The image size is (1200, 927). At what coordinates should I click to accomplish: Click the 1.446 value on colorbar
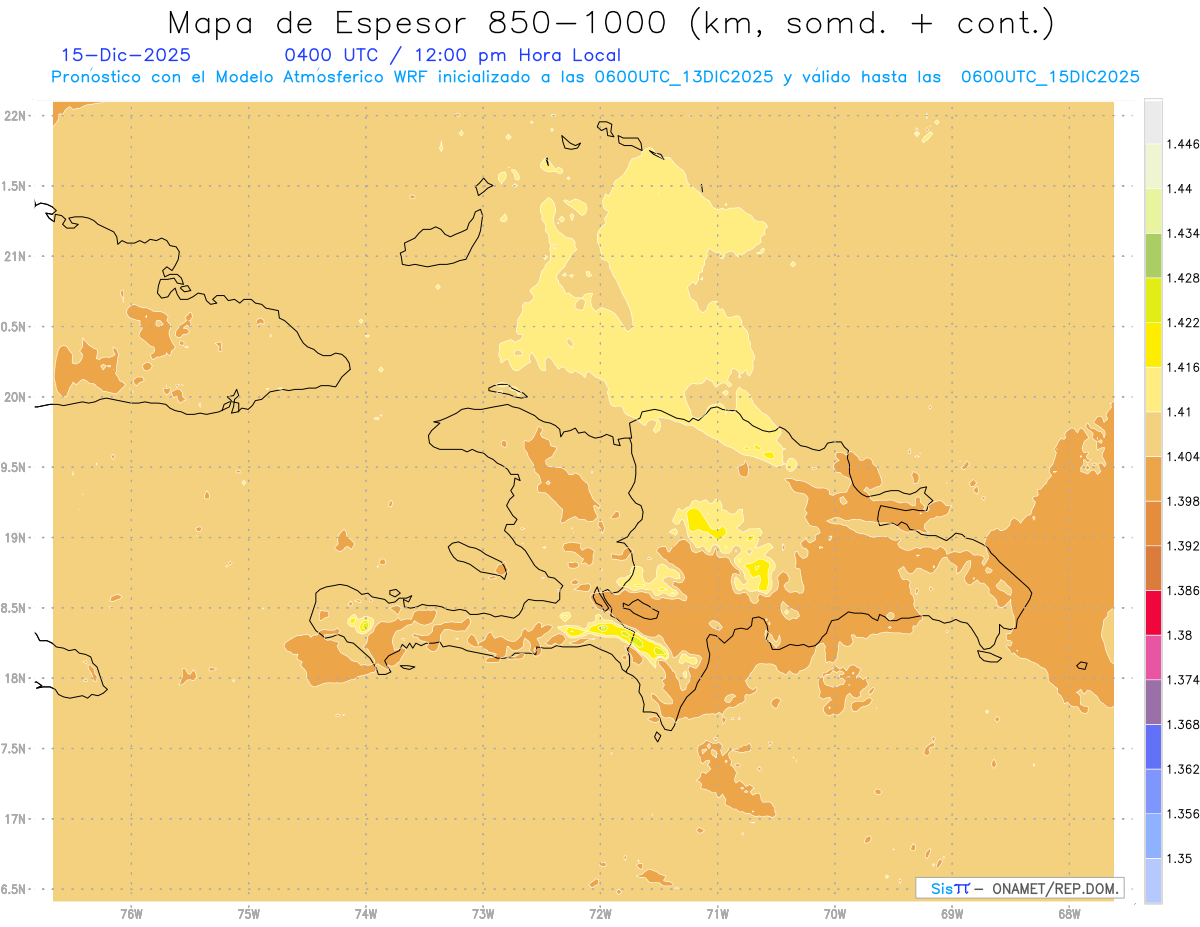1185,145
